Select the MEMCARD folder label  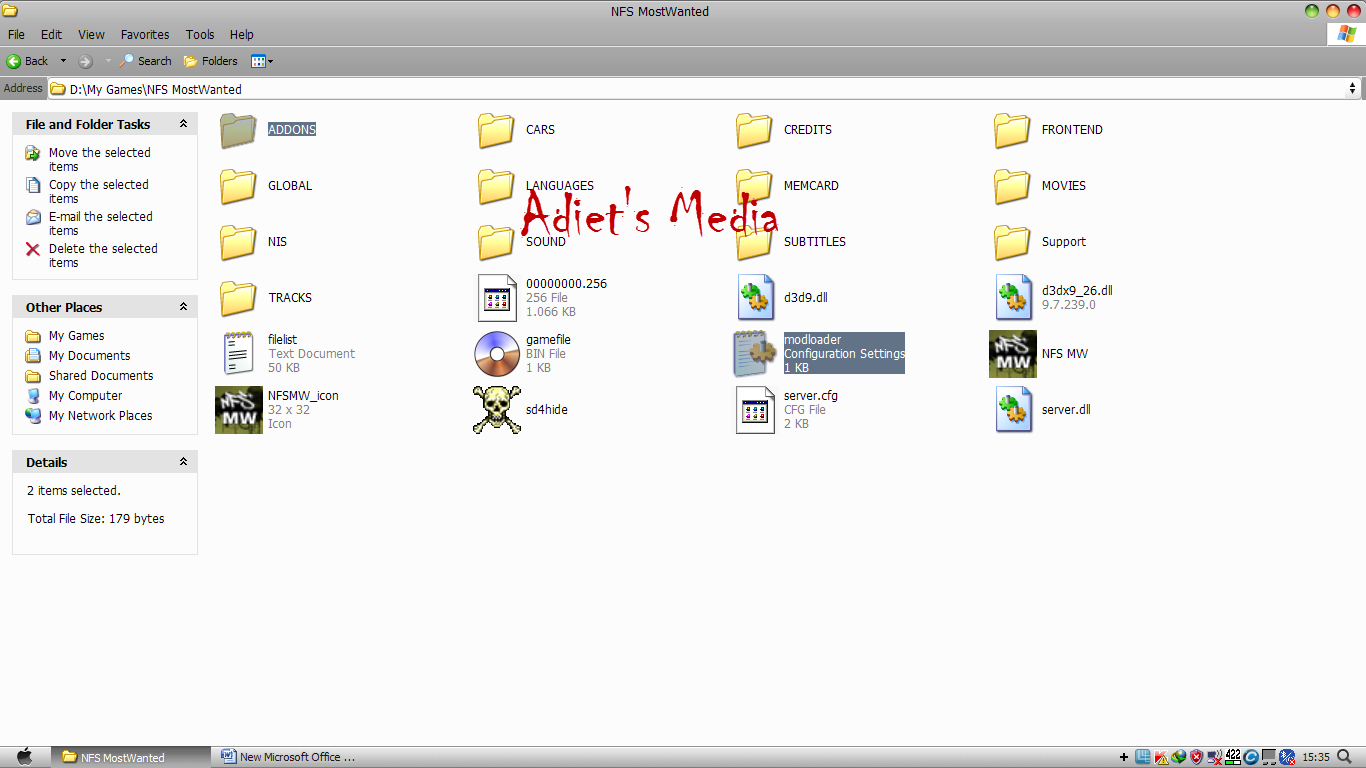811,186
